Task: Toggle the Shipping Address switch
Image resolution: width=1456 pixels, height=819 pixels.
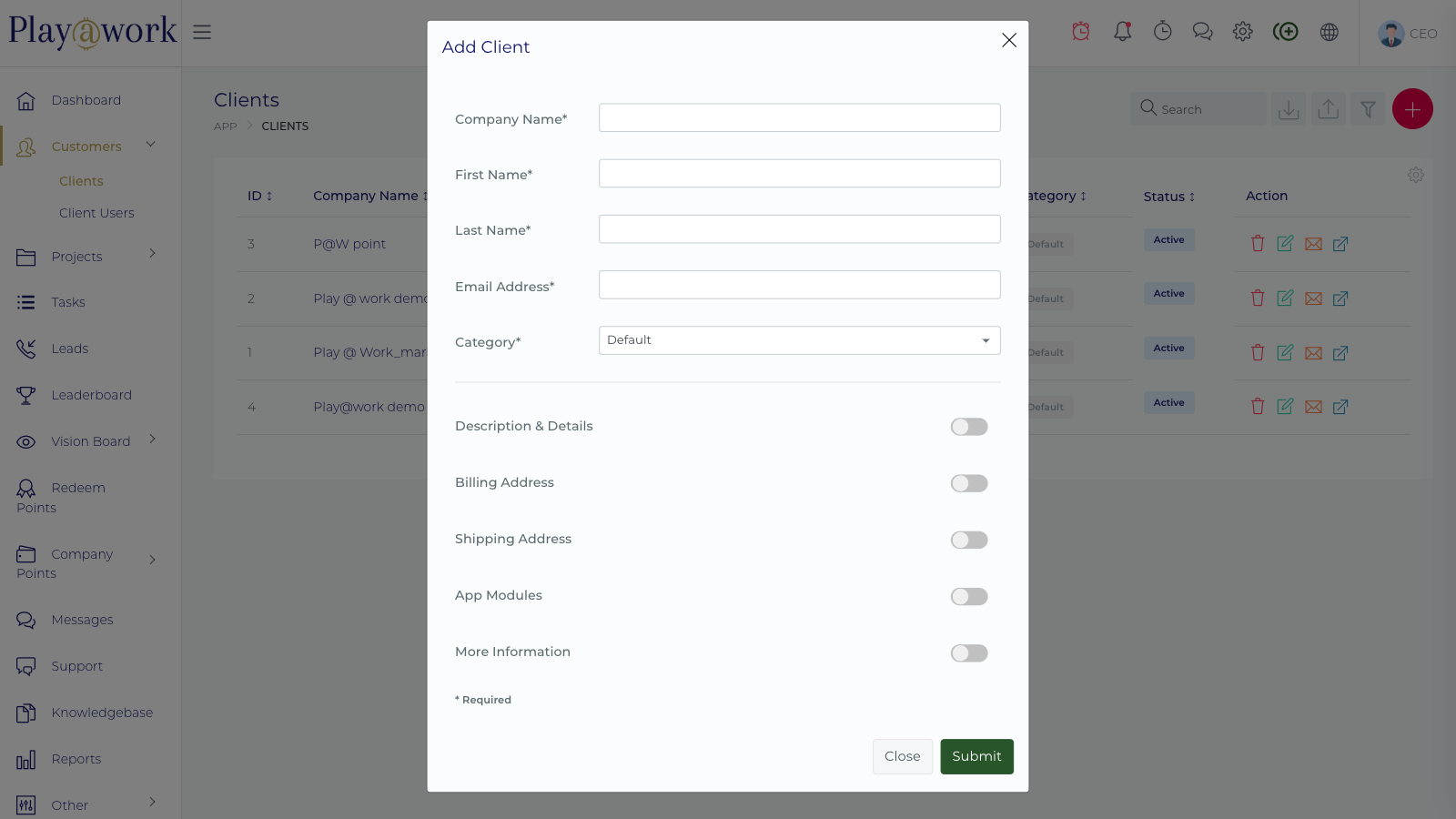Action: [969, 540]
